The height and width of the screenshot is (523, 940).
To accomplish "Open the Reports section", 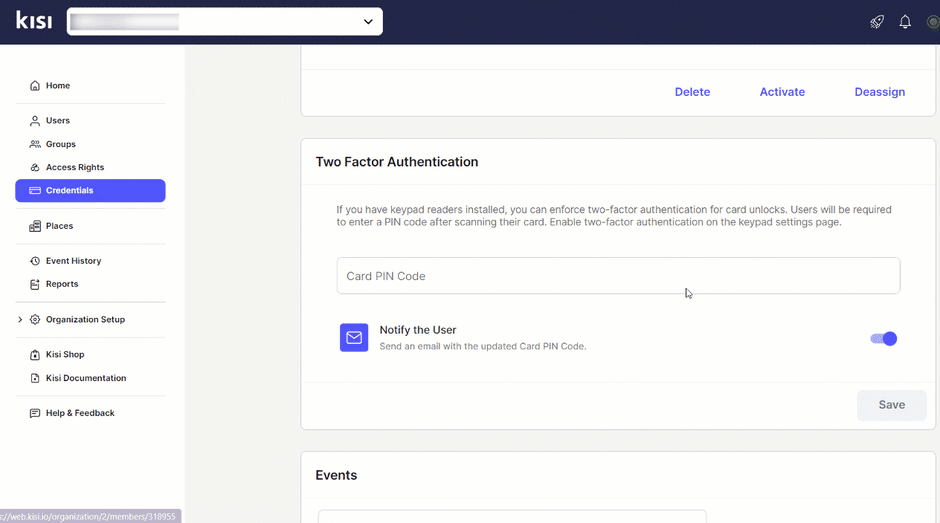I will tap(62, 284).
